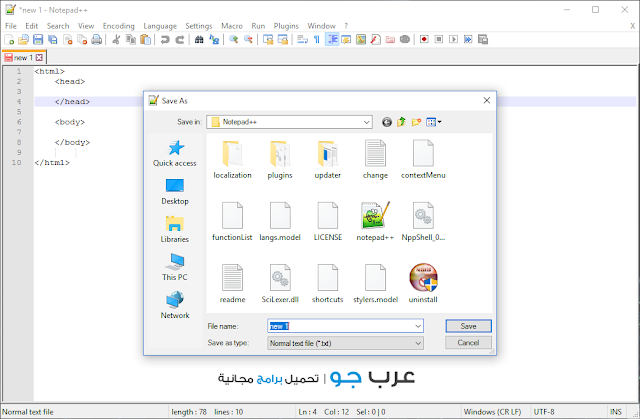Click the Save button

tap(468, 326)
